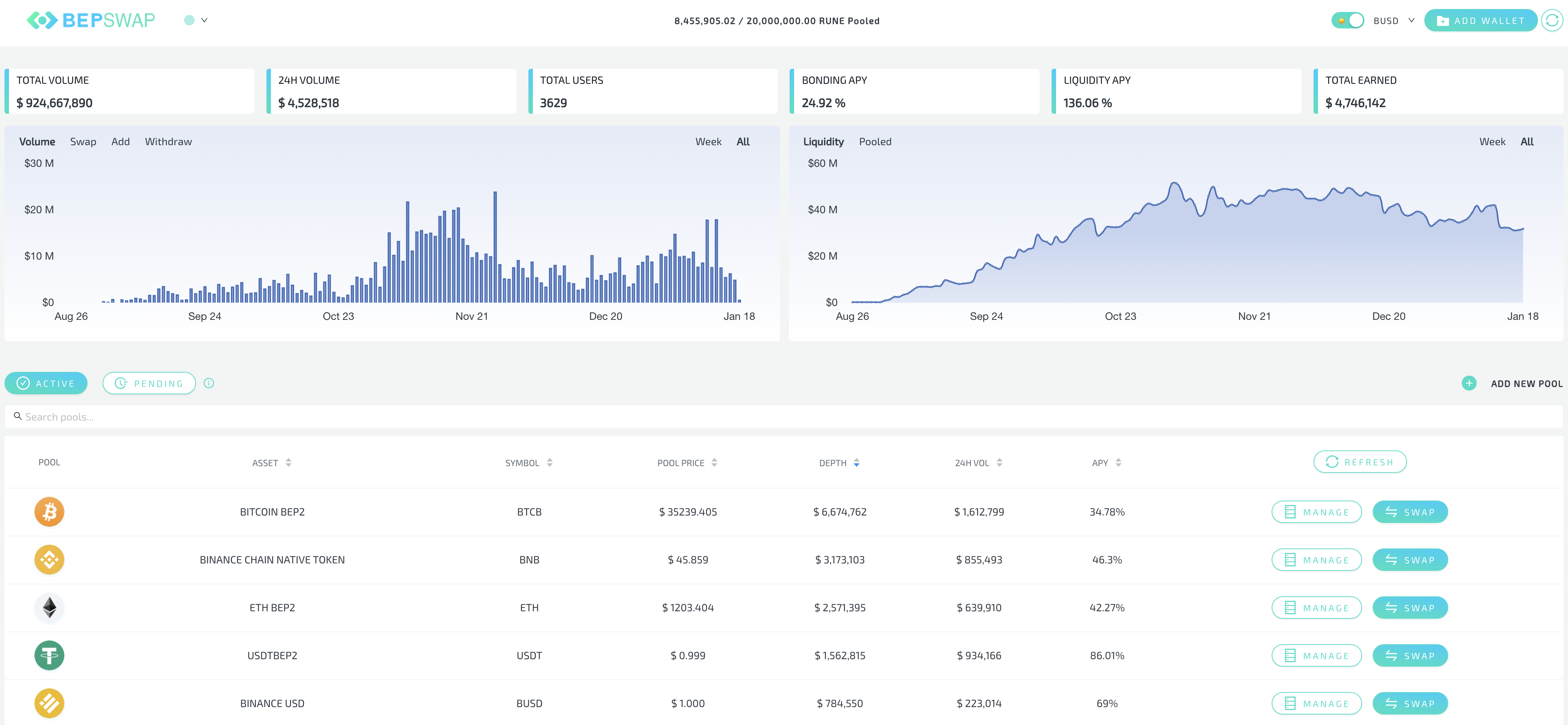The image size is (1568, 725).
Task: Sort pools by 24H Vol column
Action: [x=978, y=463]
